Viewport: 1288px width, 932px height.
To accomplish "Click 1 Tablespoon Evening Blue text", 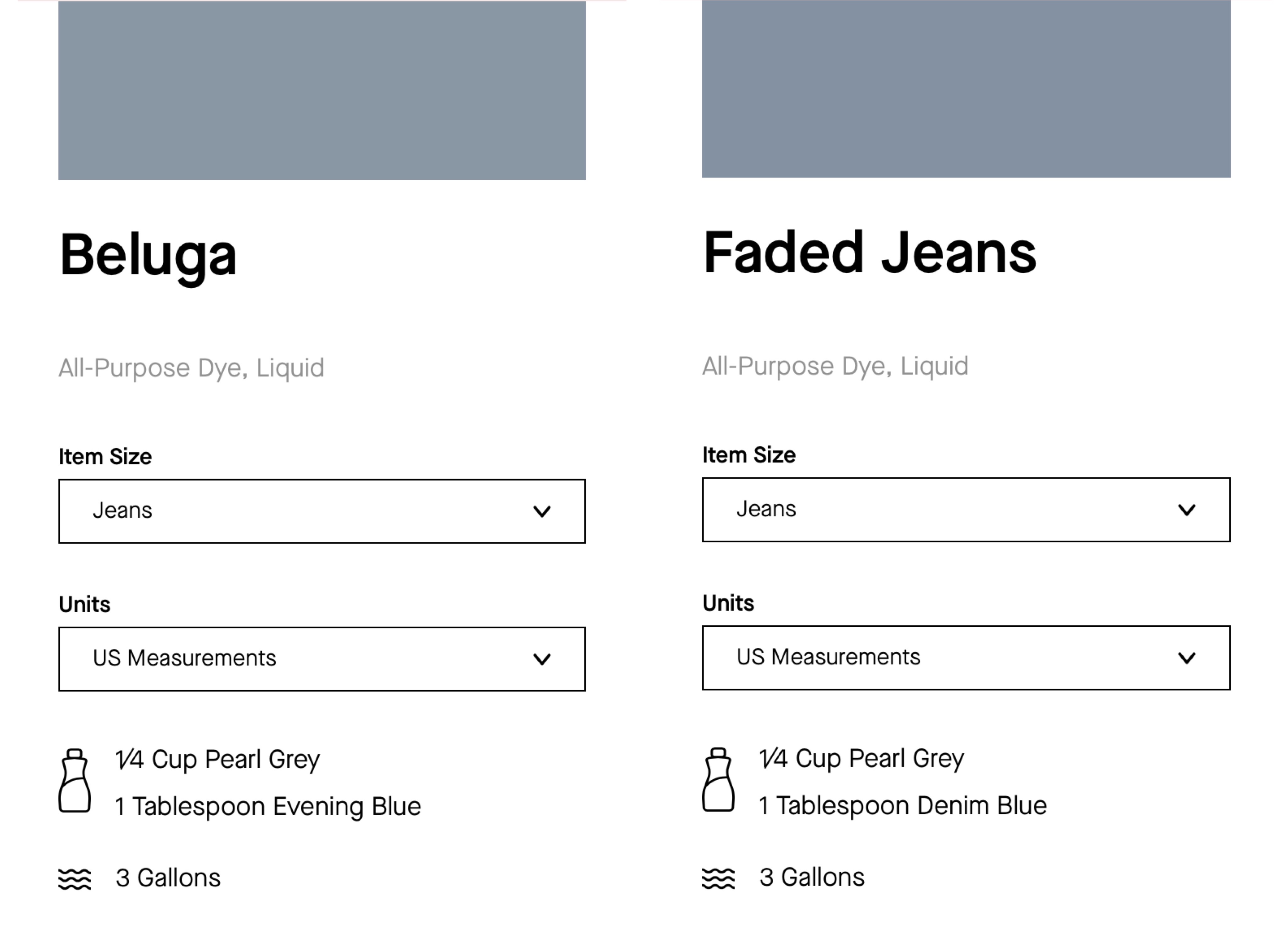I will pos(268,806).
